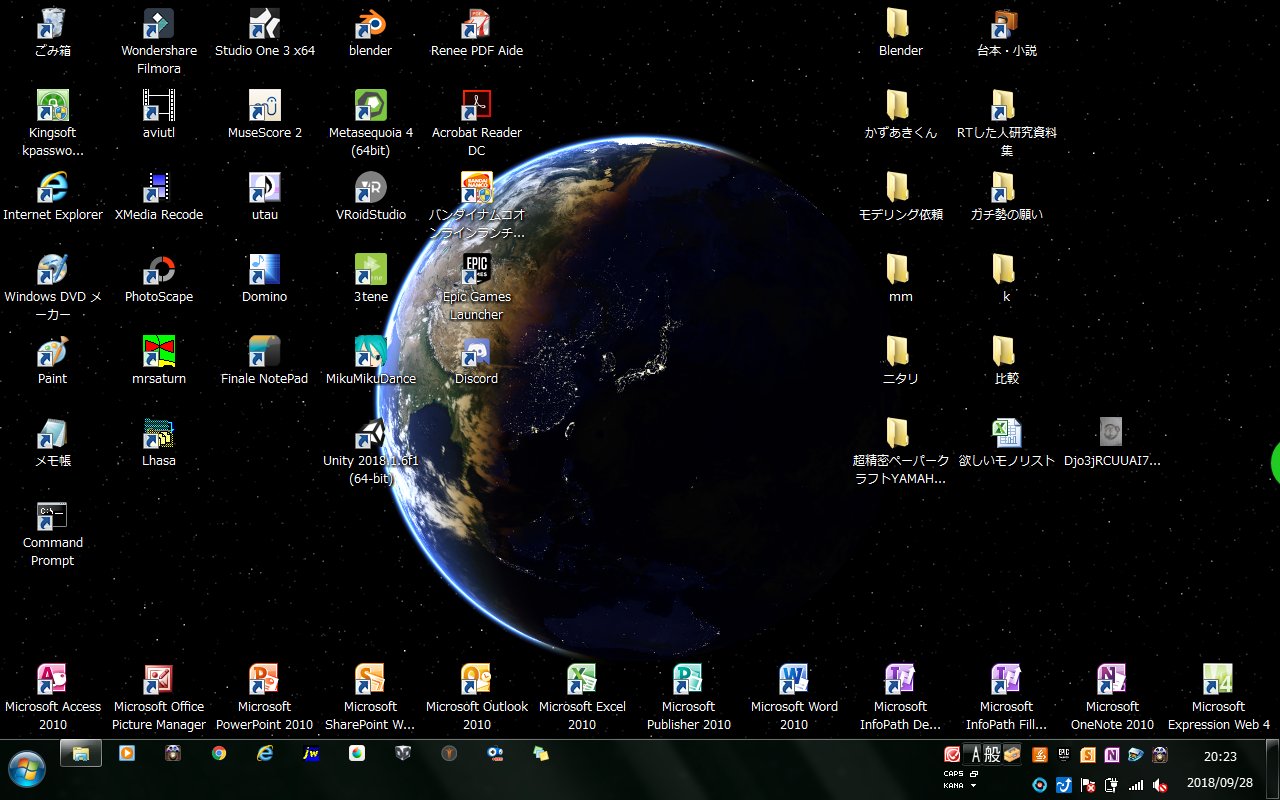Open Microsoft OneNote 2010 shortcut
Viewport: 1280px width, 800px height.
click(x=1112, y=697)
